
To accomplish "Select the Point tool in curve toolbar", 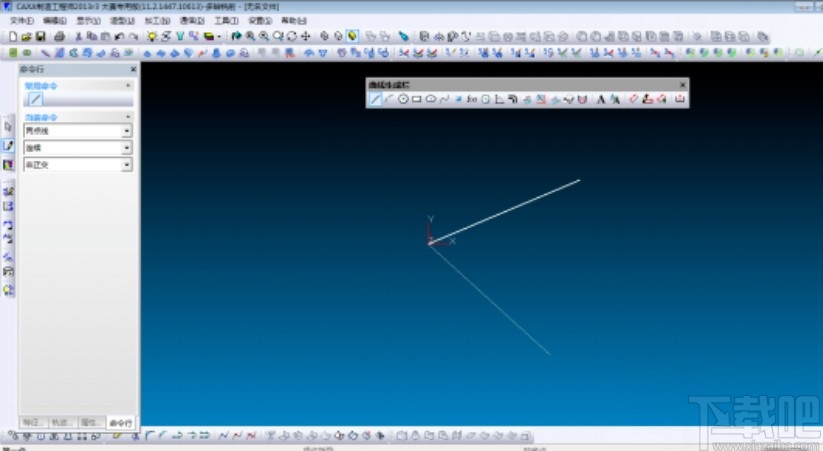I will [x=458, y=99].
